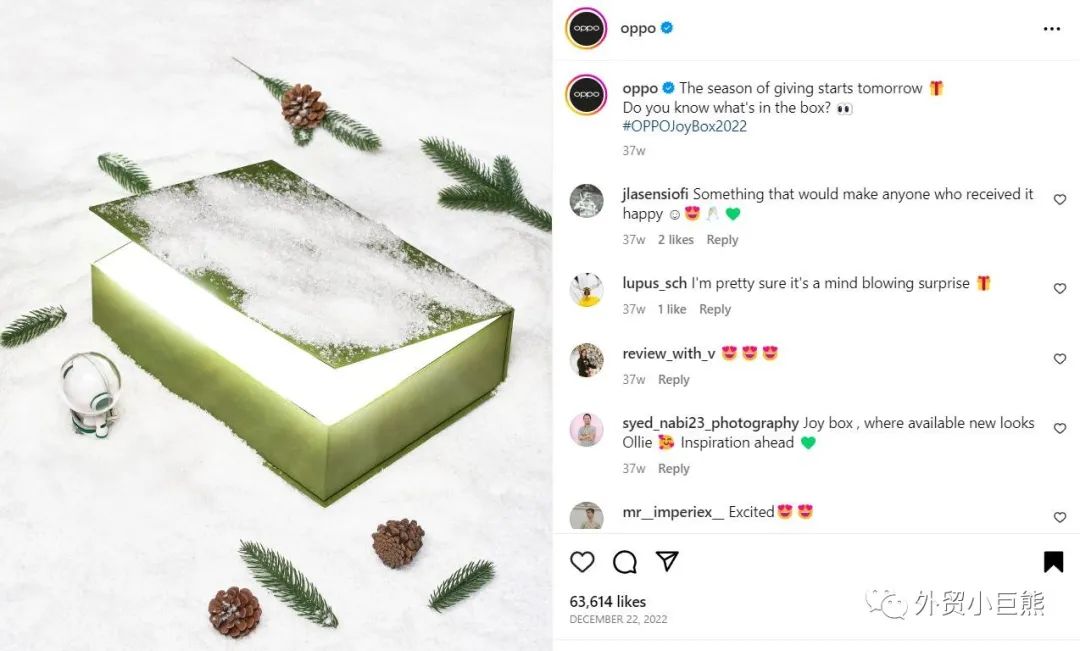The width and height of the screenshot is (1080, 651).
Task: Open the OPPO story ring avatar in header
Action: 586,28
